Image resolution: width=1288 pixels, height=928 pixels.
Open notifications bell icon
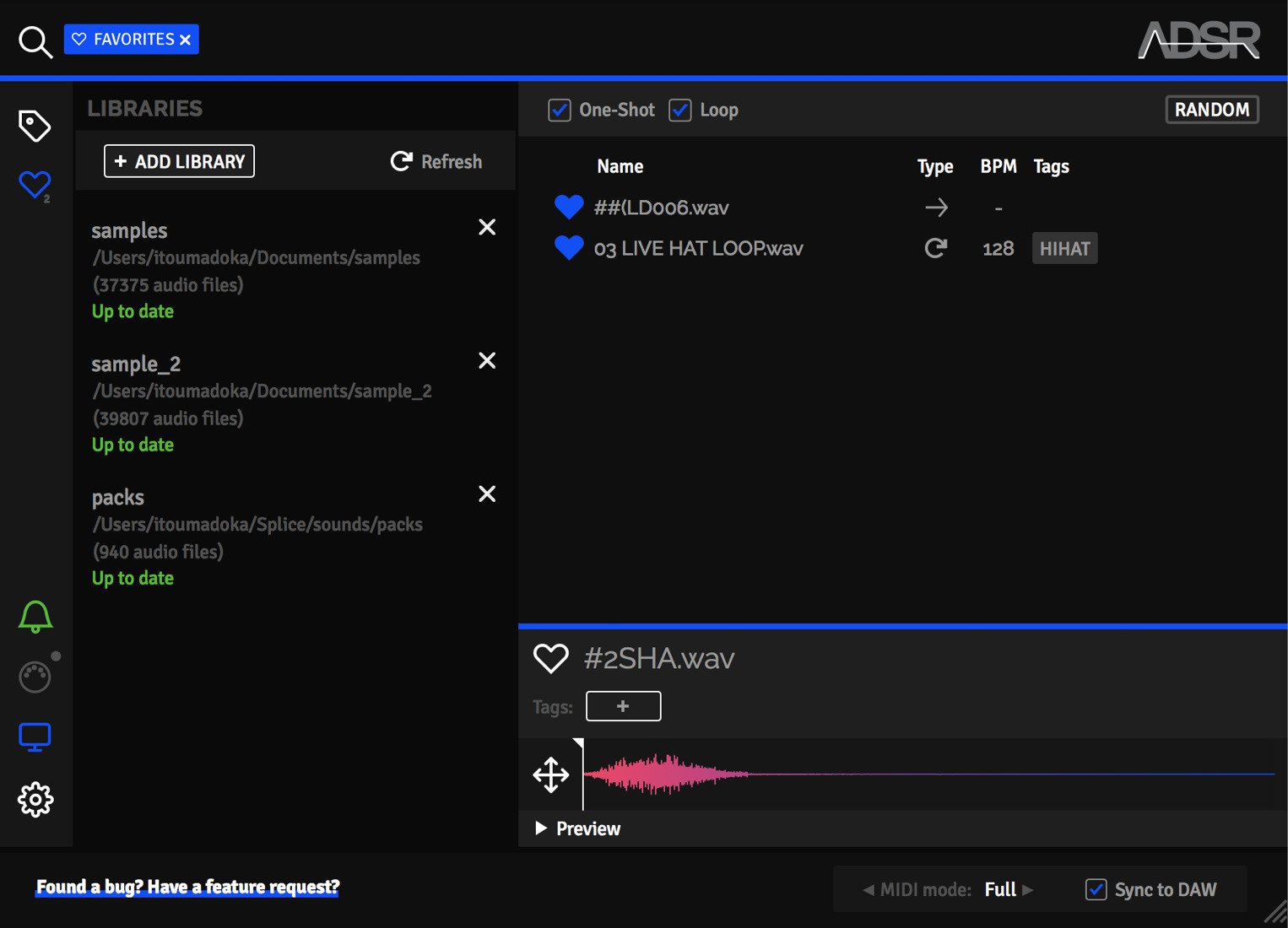(35, 617)
